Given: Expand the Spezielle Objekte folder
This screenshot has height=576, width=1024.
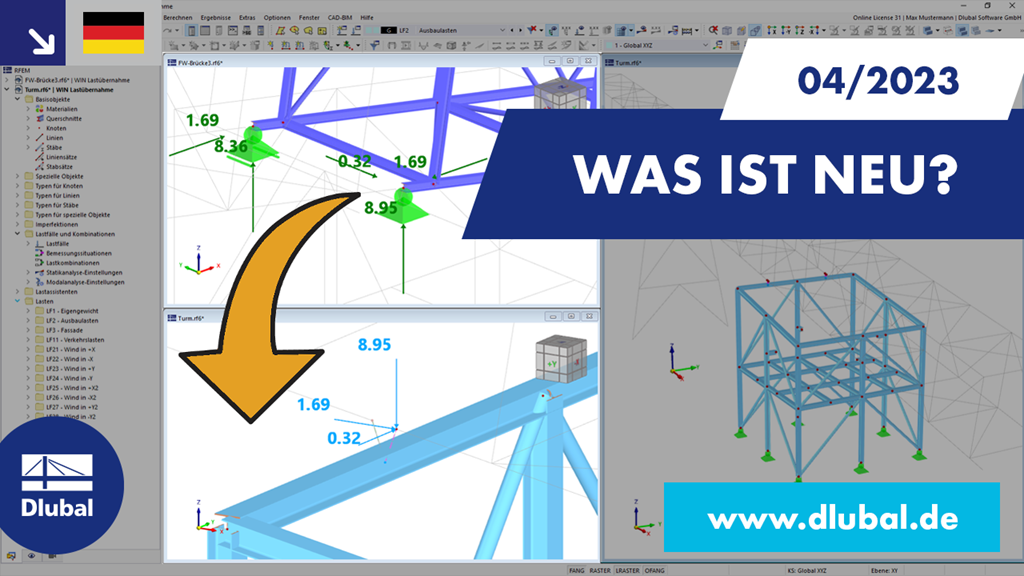Looking at the screenshot, I should [x=18, y=176].
